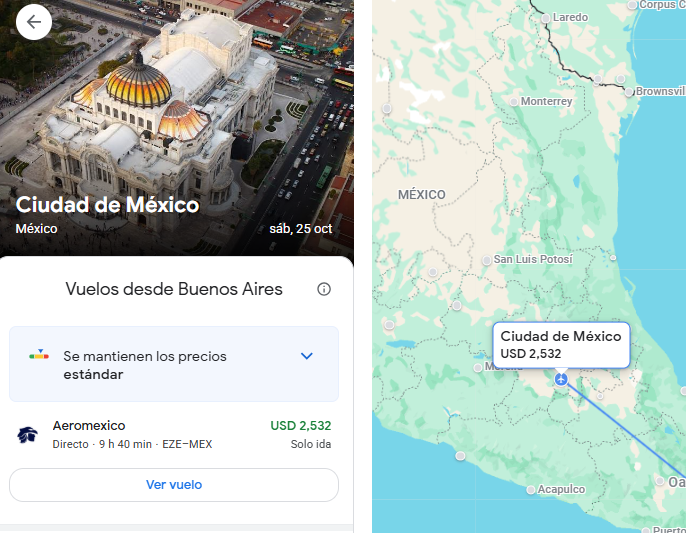Click the Aeromexico flight name
The height and width of the screenshot is (533, 686).
click(x=89, y=425)
